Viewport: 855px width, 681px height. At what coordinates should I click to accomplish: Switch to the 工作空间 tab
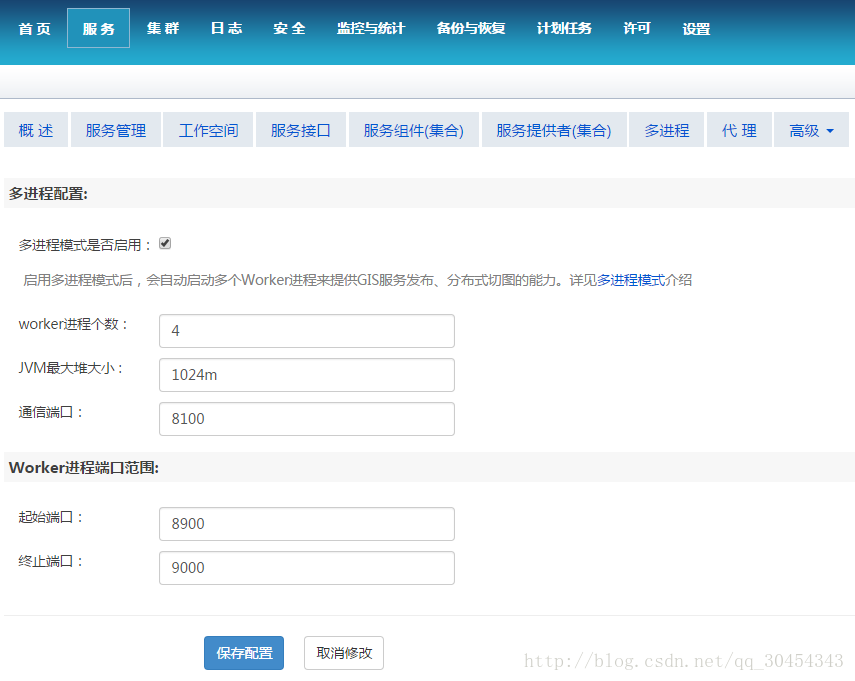pos(208,130)
